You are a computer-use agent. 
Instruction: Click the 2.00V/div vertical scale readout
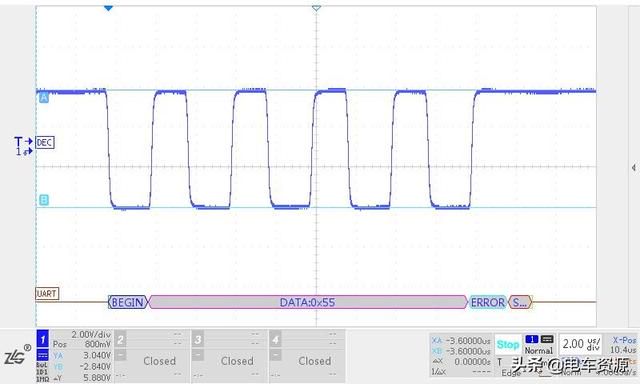(x=91, y=335)
